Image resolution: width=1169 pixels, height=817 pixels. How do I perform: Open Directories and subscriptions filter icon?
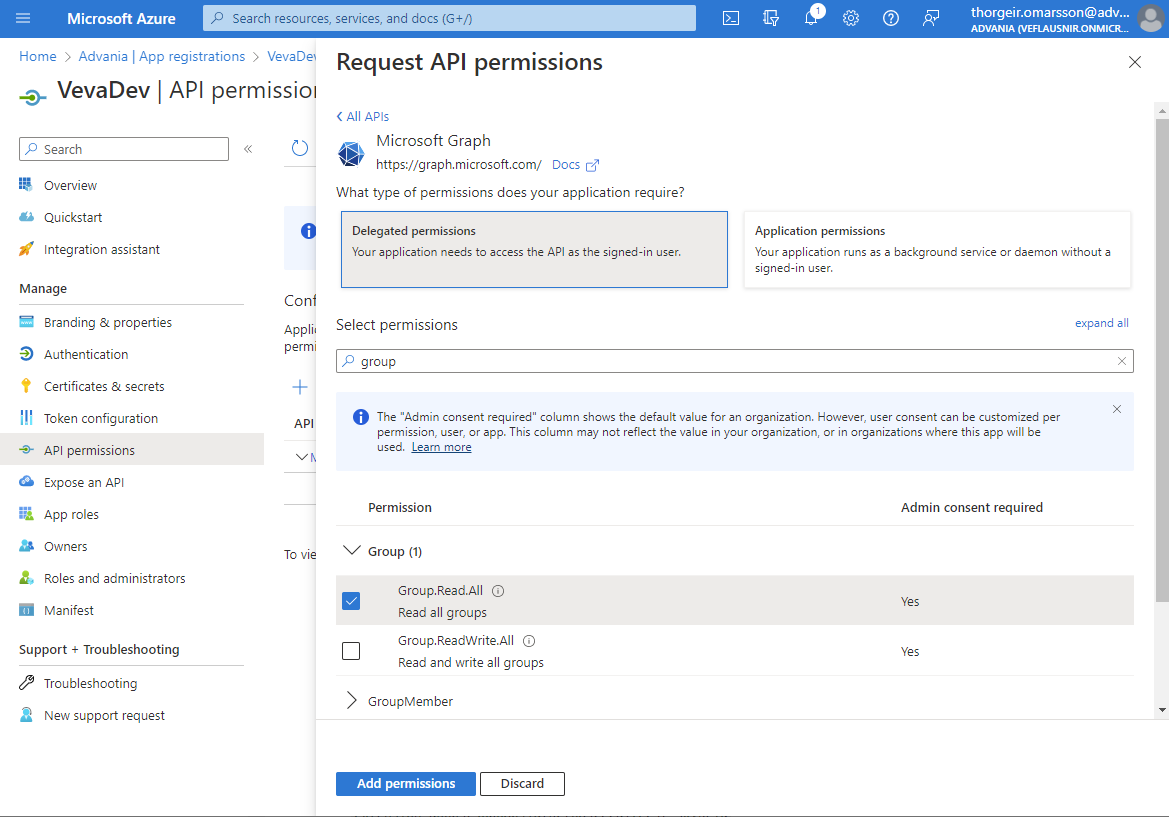click(771, 18)
